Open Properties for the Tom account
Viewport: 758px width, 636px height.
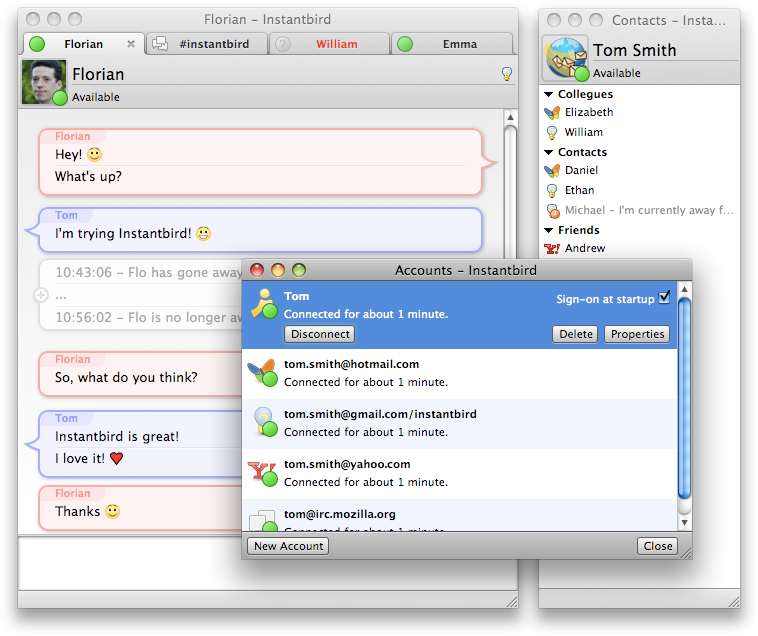click(x=637, y=334)
